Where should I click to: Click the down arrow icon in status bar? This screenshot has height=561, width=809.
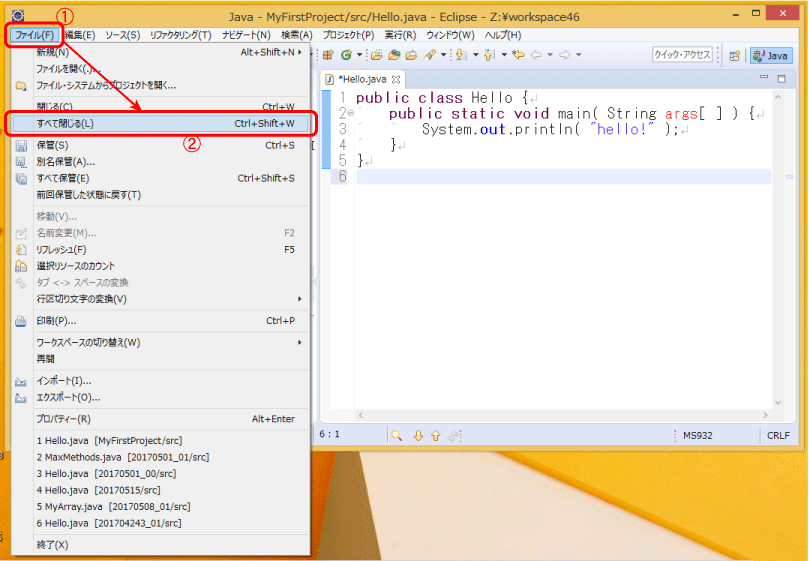[418, 436]
